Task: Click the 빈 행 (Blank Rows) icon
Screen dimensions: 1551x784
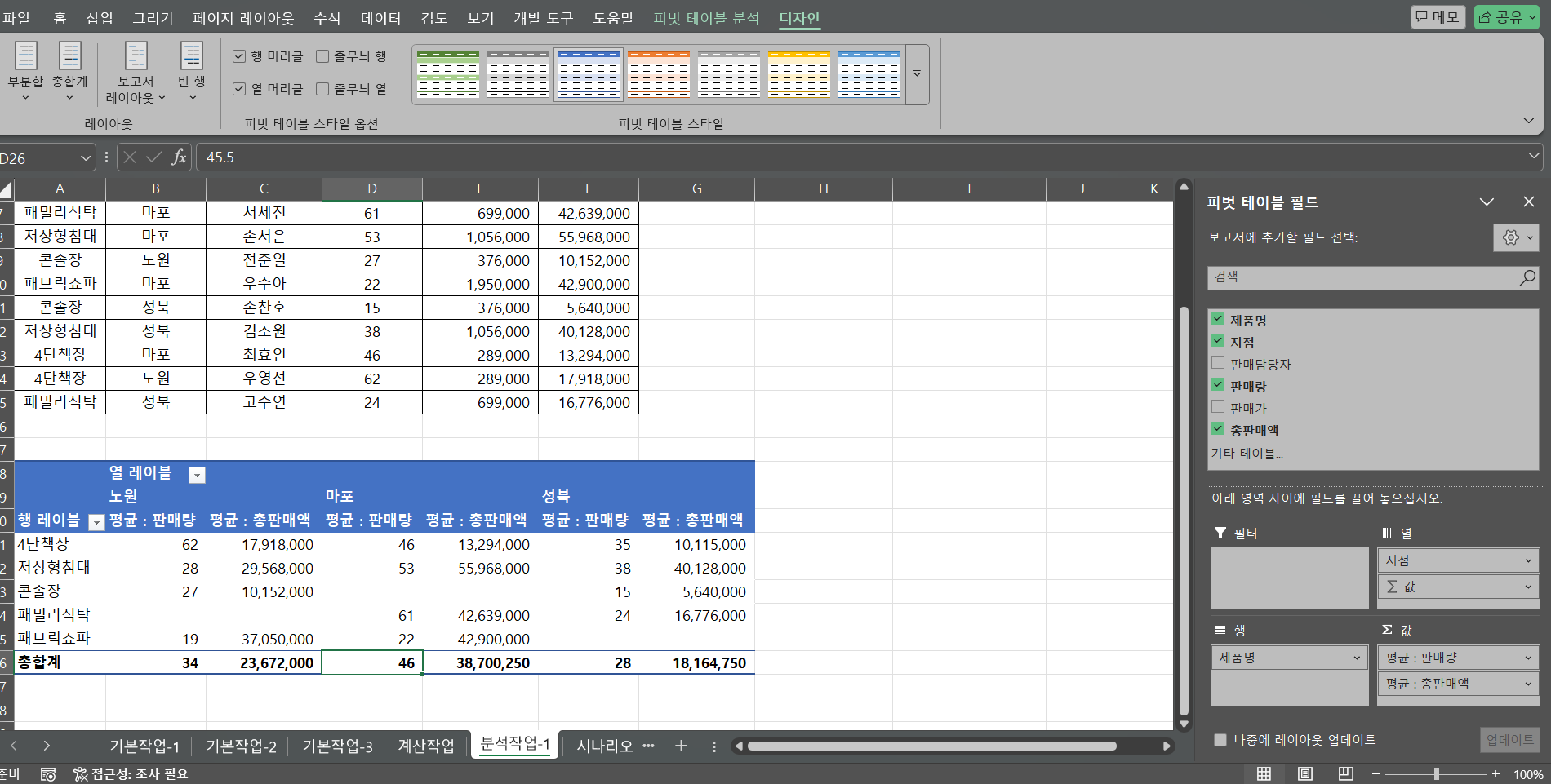Action: pos(192,57)
